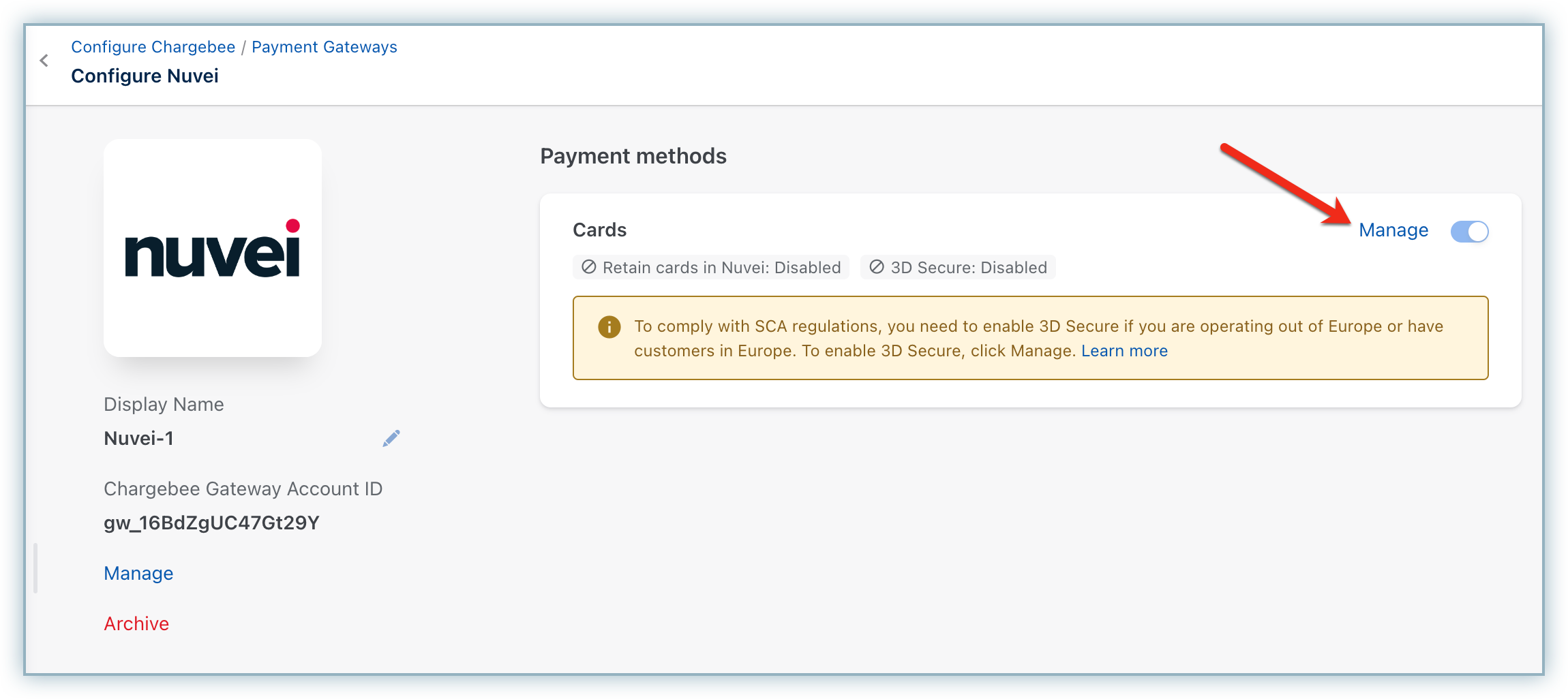1568x699 pixels.
Task: Click the Cards section label
Action: pos(599,230)
